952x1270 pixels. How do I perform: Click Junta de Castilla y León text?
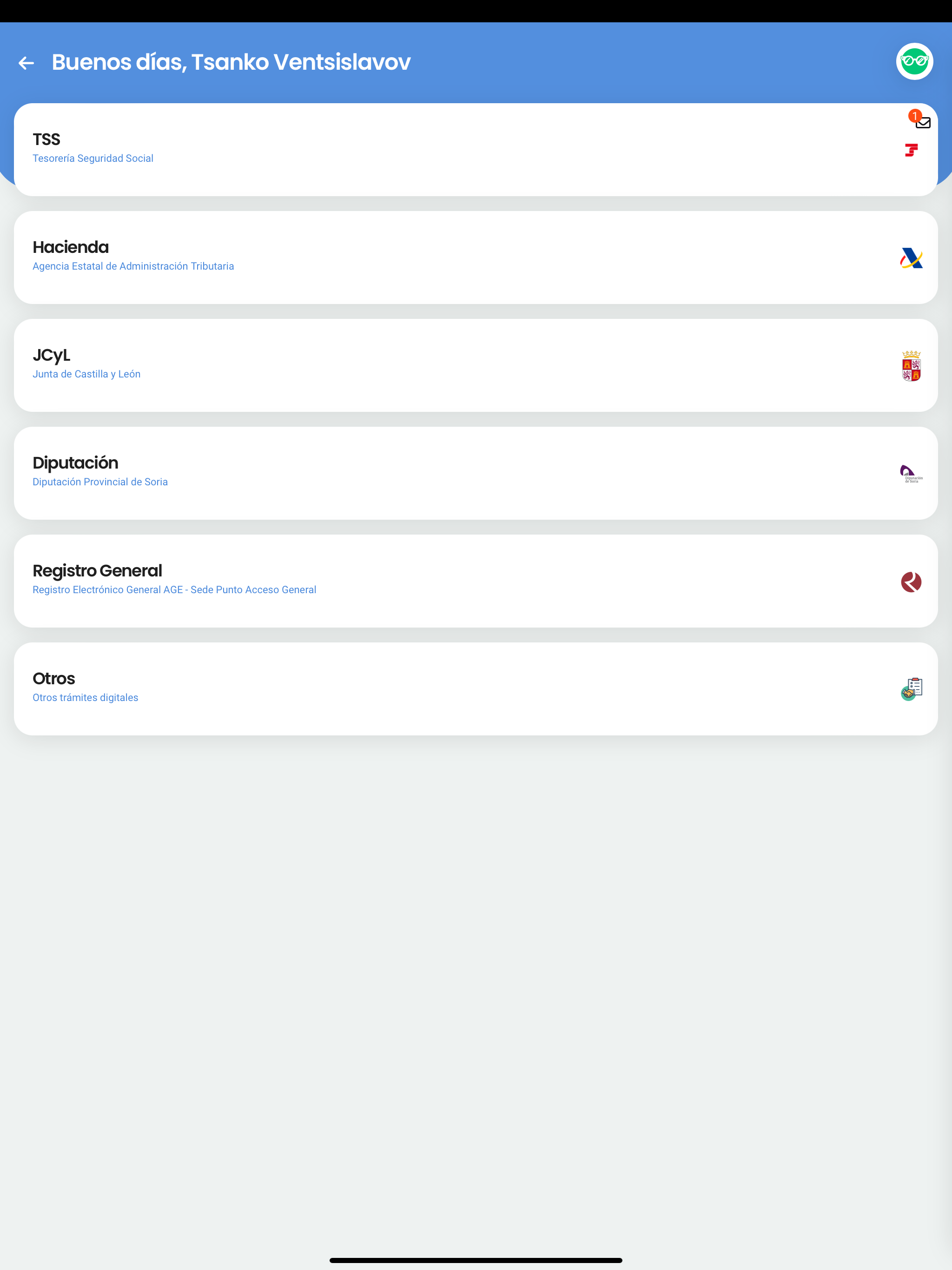(87, 374)
